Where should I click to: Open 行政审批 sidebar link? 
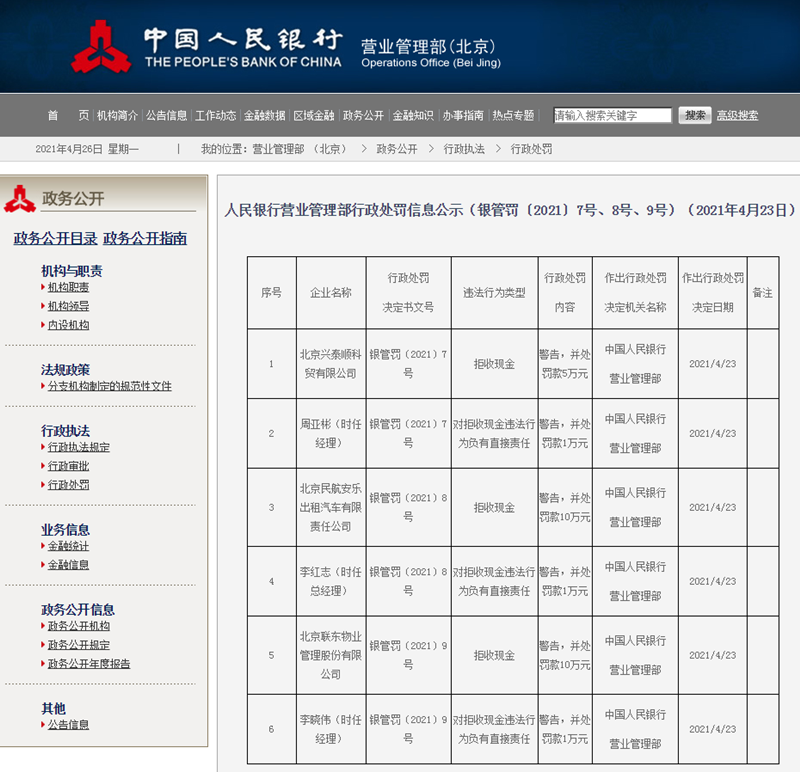tap(68, 466)
